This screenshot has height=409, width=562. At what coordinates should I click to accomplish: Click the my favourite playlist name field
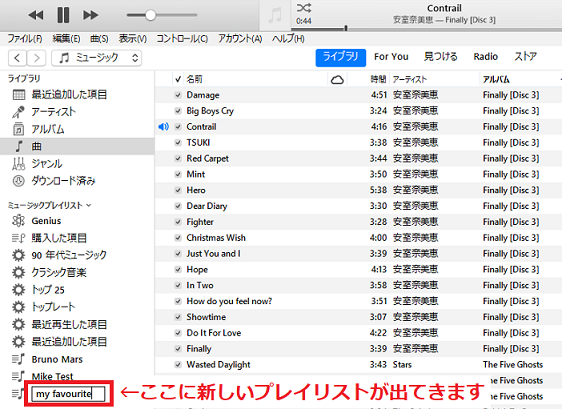[68, 394]
